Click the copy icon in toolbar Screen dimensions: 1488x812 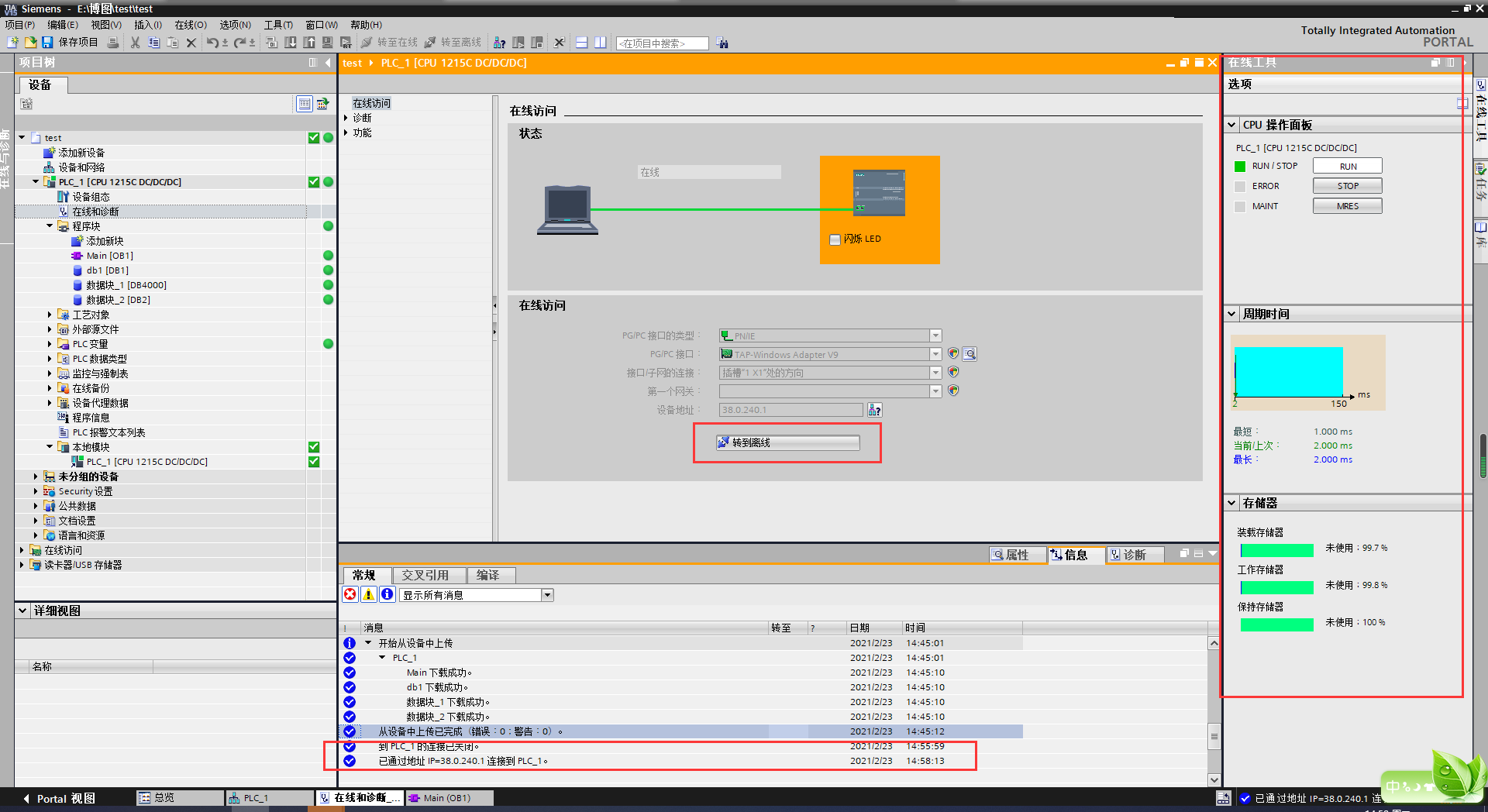pos(153,43)
